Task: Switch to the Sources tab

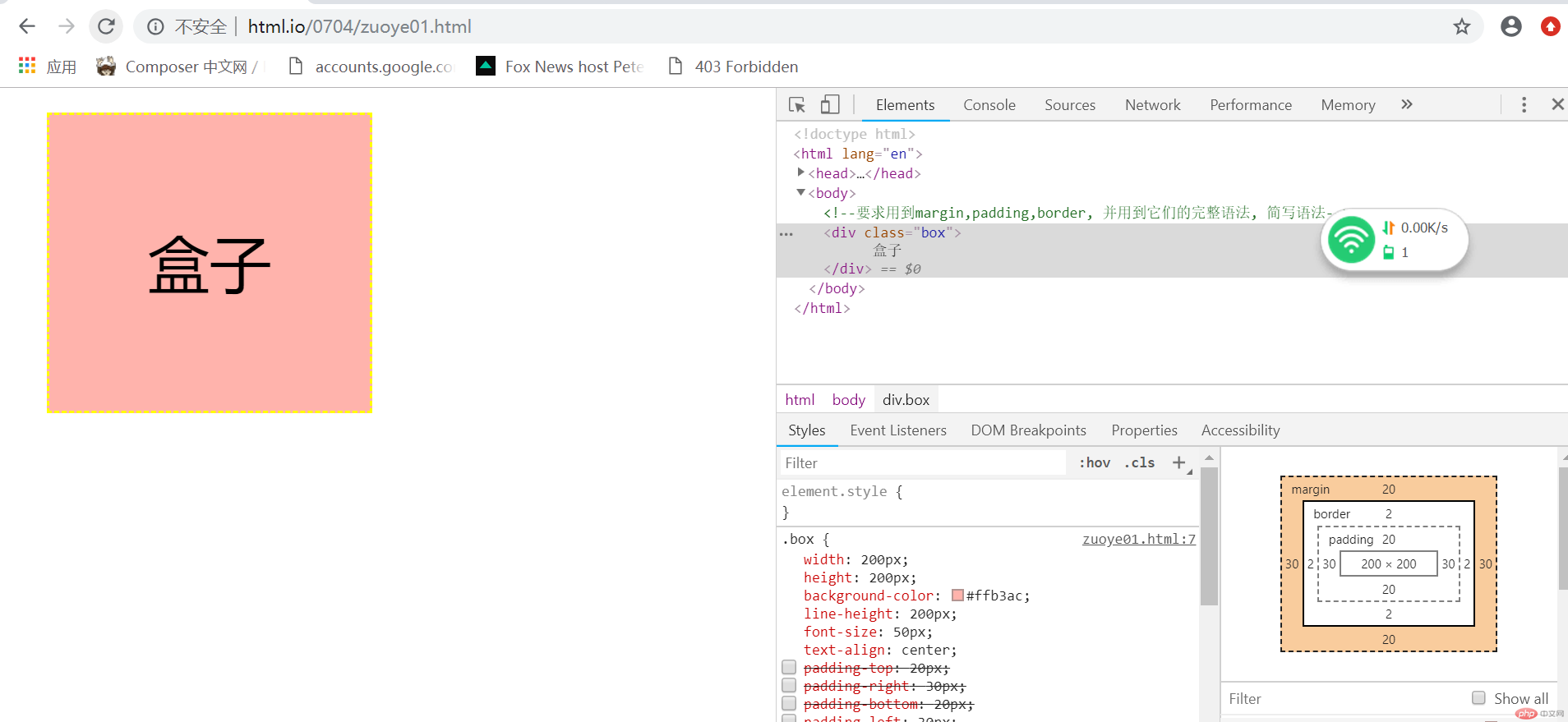Action: [x=1070, y=105]
